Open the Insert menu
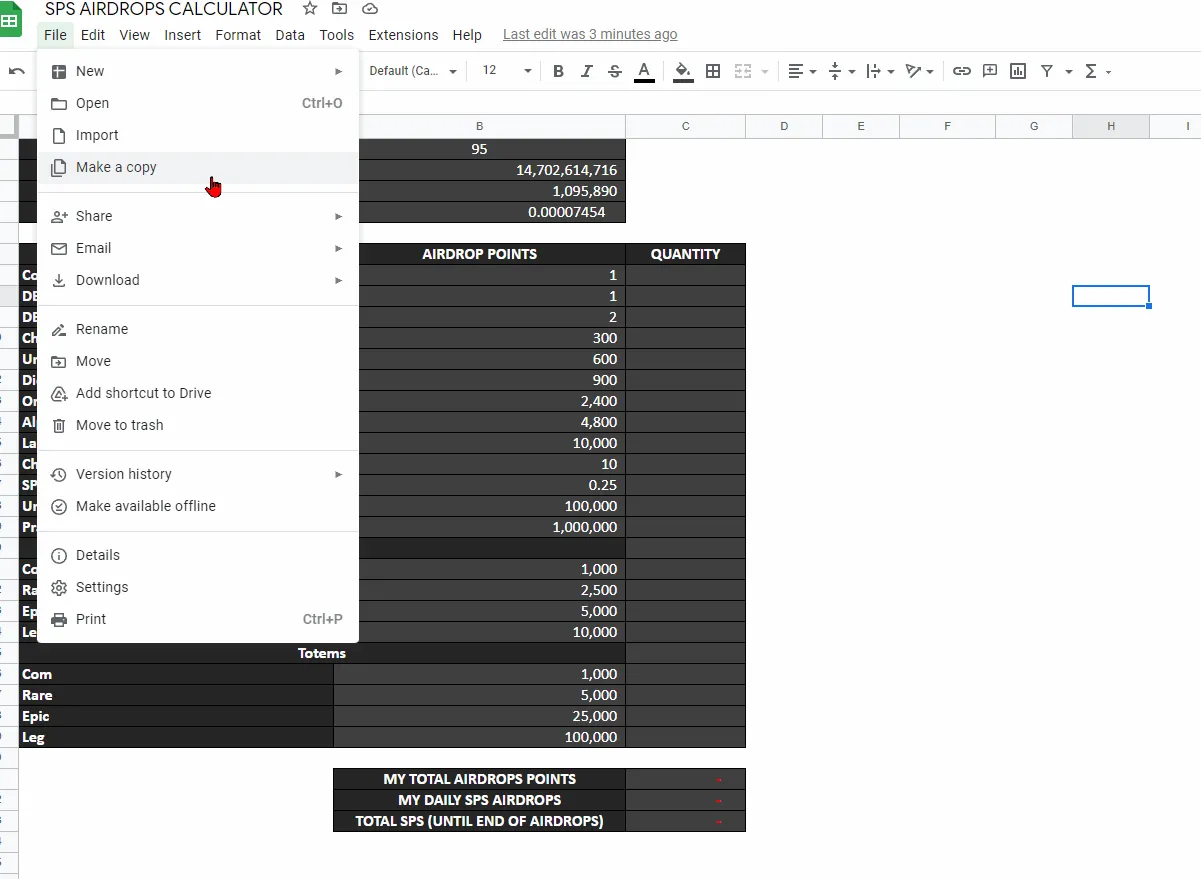 click(183, 35)
